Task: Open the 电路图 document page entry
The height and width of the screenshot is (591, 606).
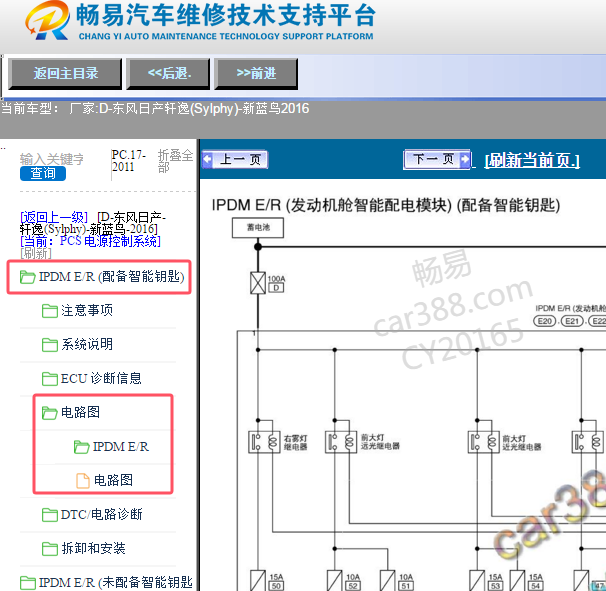Action: 113,480
